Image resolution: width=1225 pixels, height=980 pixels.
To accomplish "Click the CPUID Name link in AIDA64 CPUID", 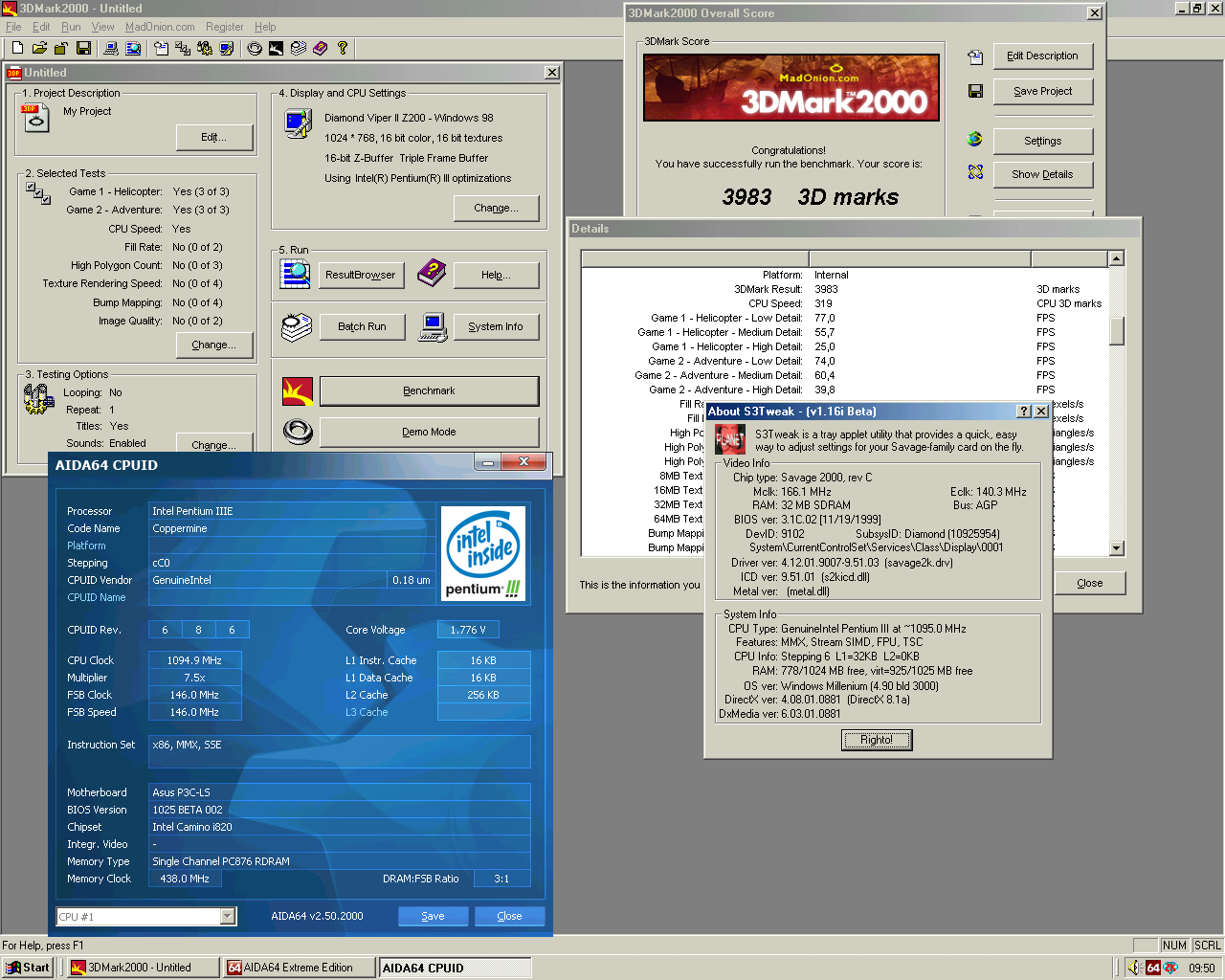I will pos(97,598).
